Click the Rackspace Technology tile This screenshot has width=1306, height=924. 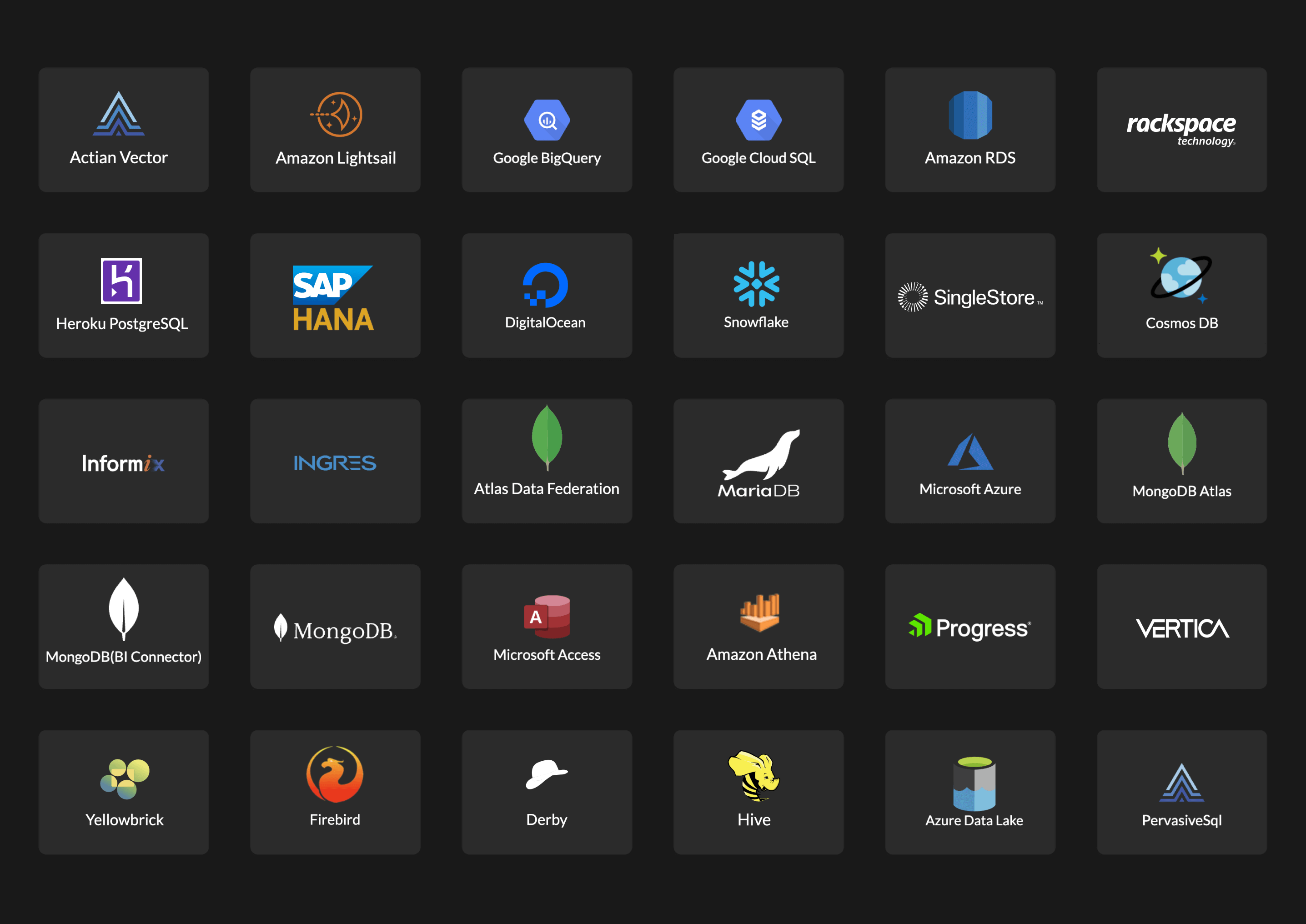pyautogui.click(x=1181, y=130)
